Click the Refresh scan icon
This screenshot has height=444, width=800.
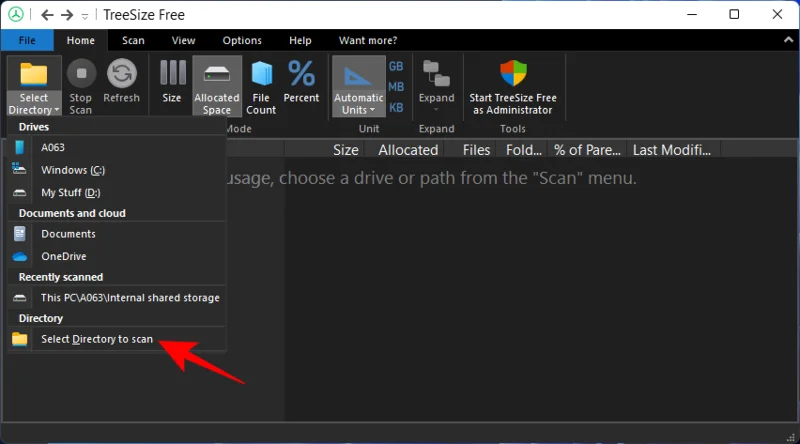121,75
